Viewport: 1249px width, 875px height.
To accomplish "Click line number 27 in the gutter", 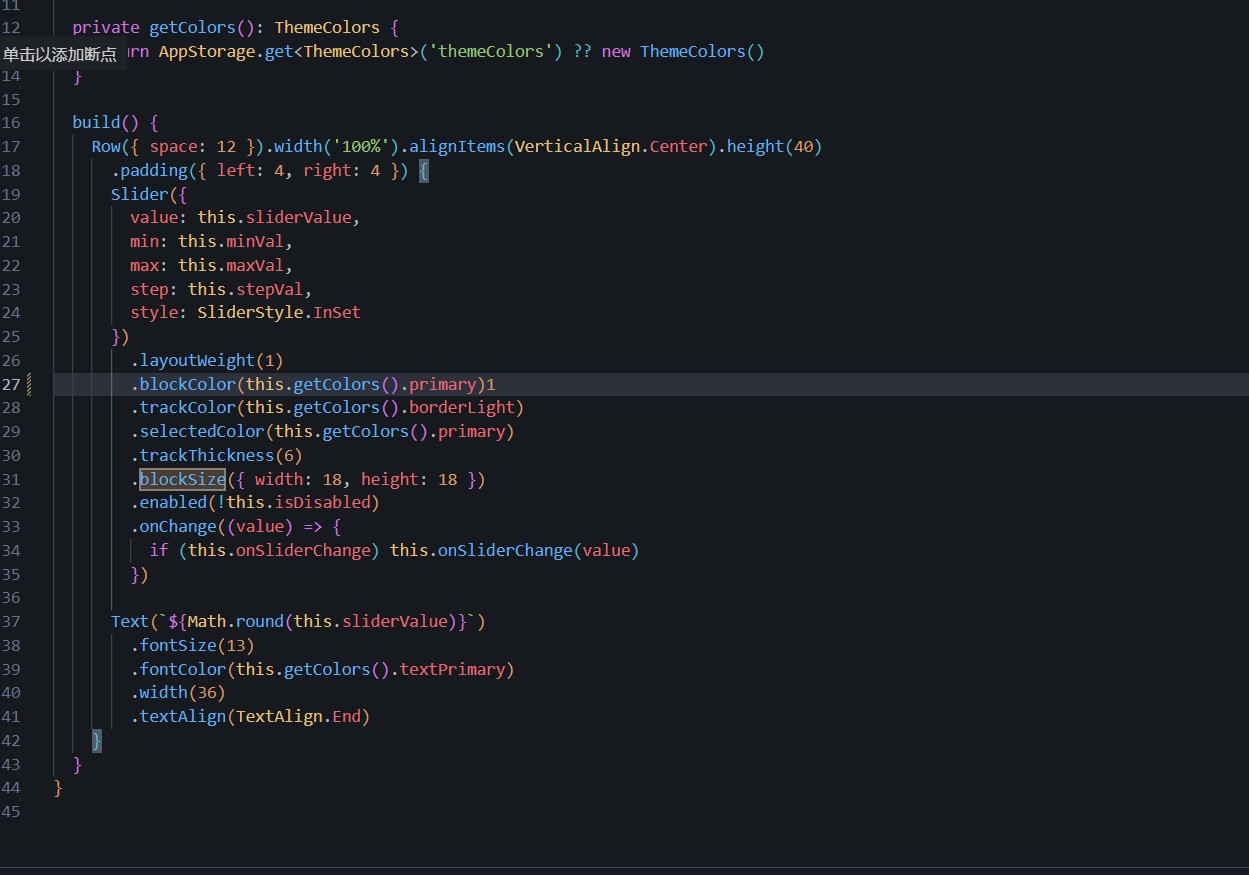I will pyautogui.click(x=11, y=384).
